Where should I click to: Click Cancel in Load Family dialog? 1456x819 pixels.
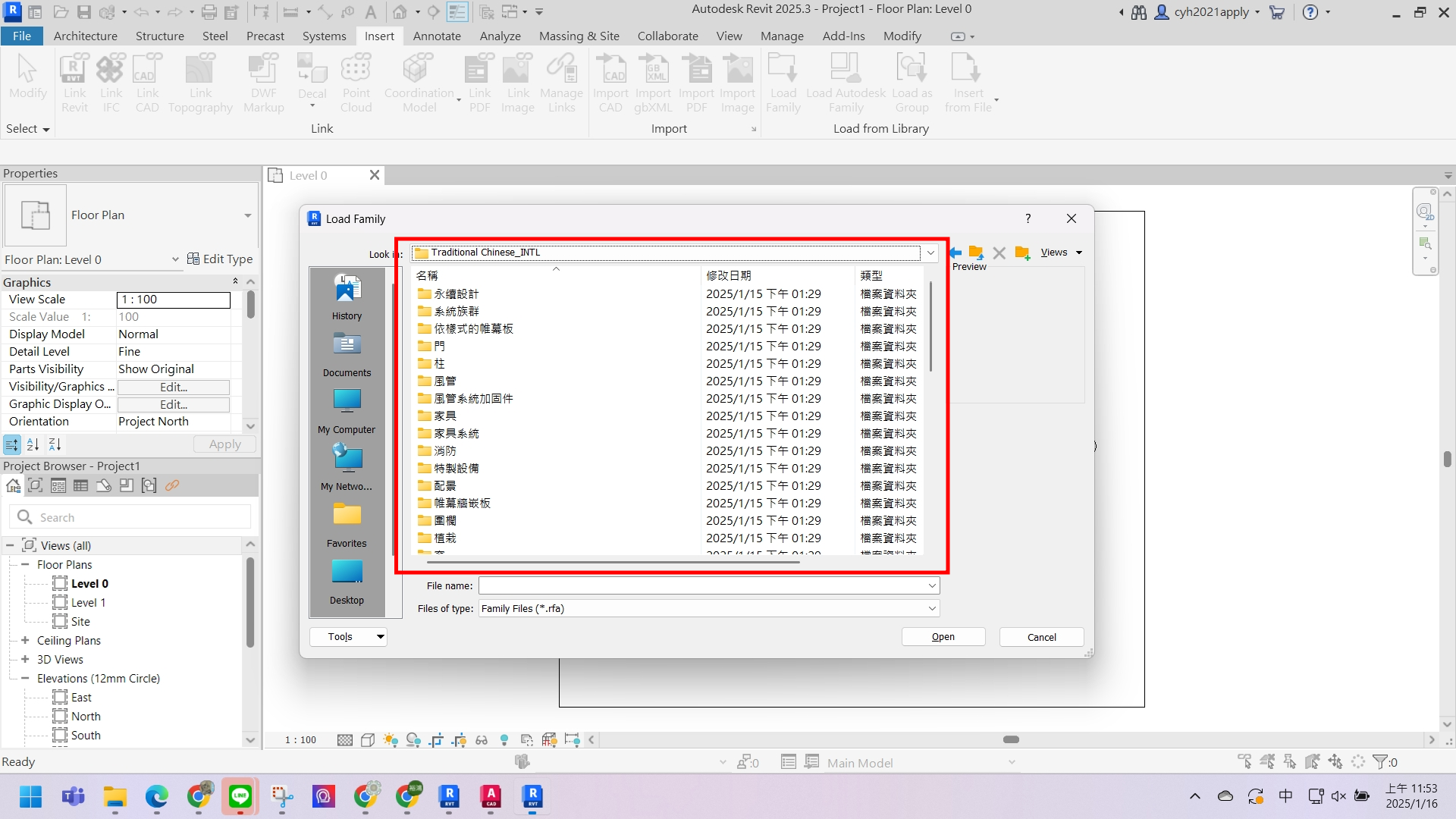pyautogui.click(x=1041, y=637)
